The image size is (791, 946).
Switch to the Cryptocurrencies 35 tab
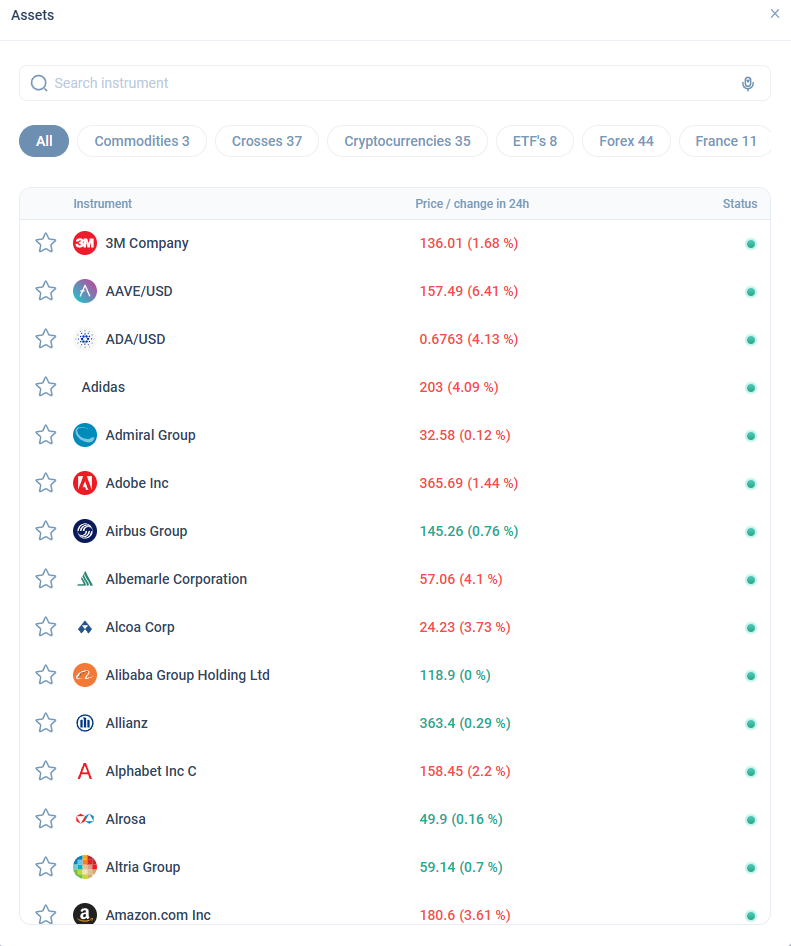click(x=407, y=141)
